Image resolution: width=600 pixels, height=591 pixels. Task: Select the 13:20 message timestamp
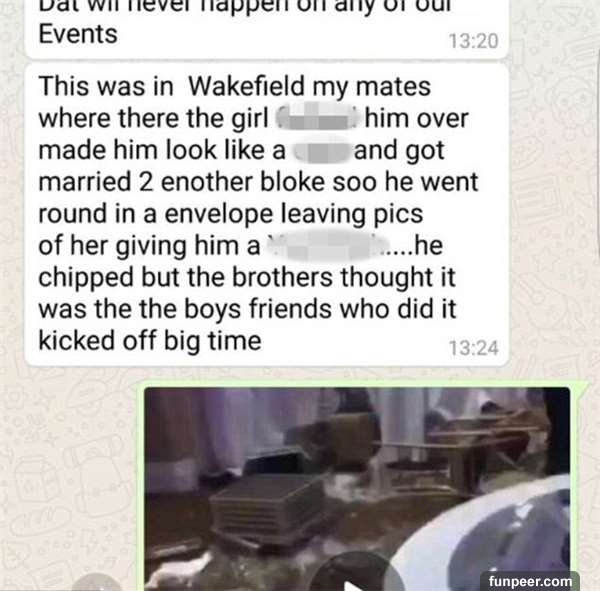474,41
